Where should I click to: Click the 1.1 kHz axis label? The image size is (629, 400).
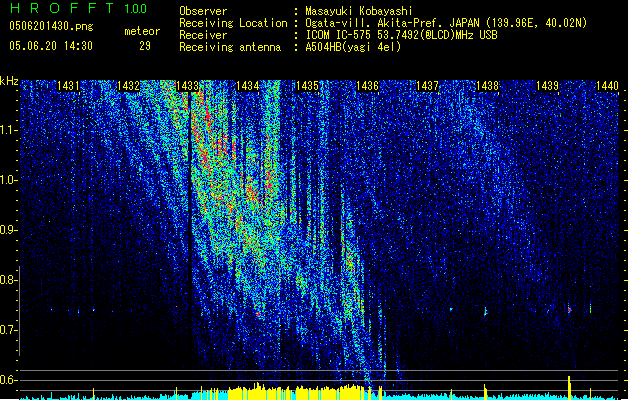point(9,130)
